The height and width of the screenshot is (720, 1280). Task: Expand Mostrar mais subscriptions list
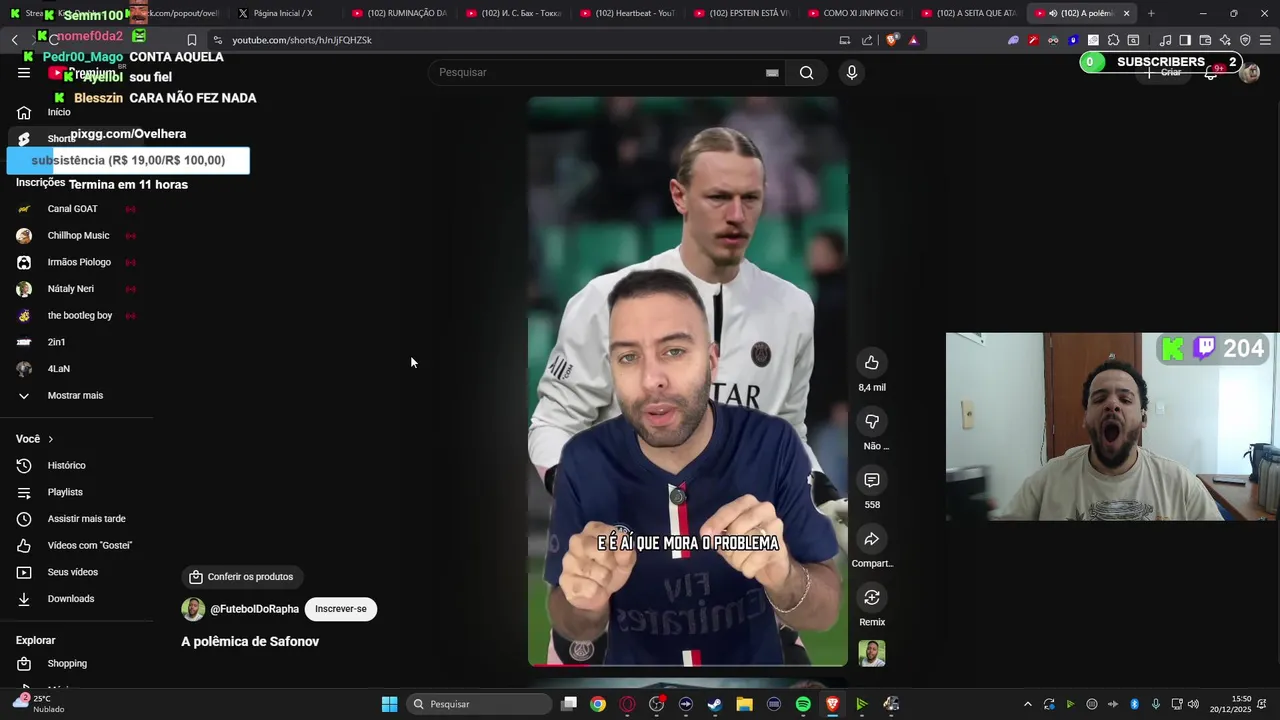click(x=75, y=395)
